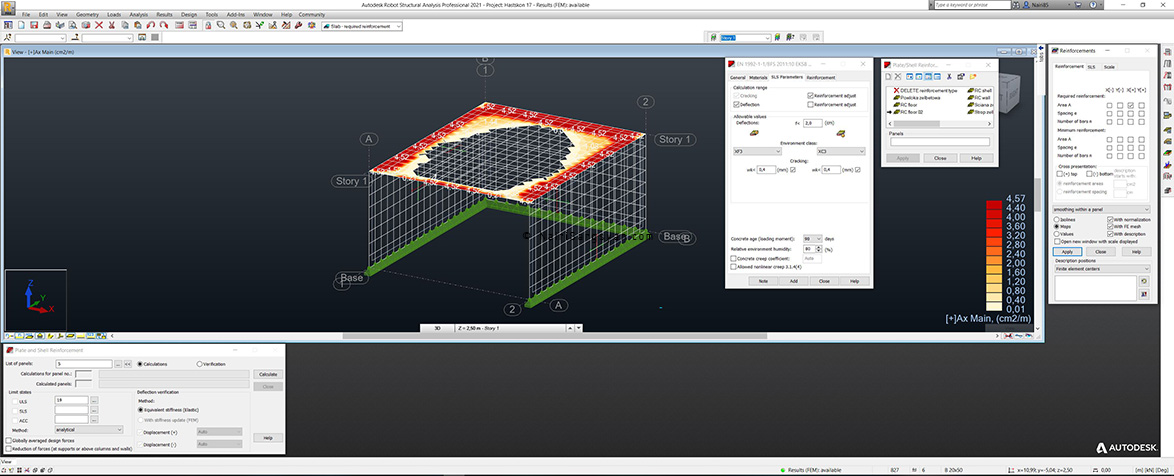The height and width of the screenshot is (476, 1174).
Task: Click the Zoom window magnifier icon
Action: pos(221,25)
